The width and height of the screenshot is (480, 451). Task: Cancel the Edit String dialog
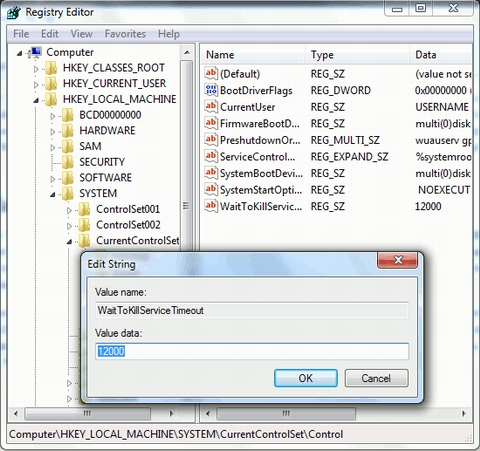[x=376, y=378]
